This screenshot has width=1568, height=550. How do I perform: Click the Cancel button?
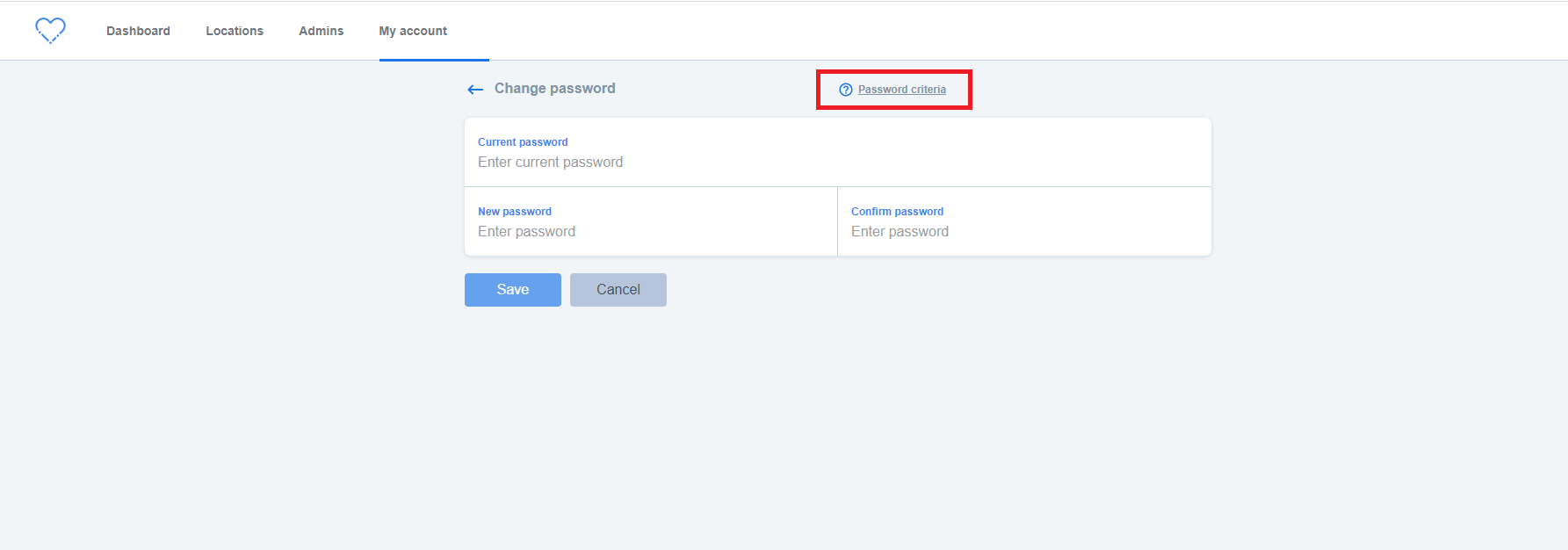pos(618,289)
